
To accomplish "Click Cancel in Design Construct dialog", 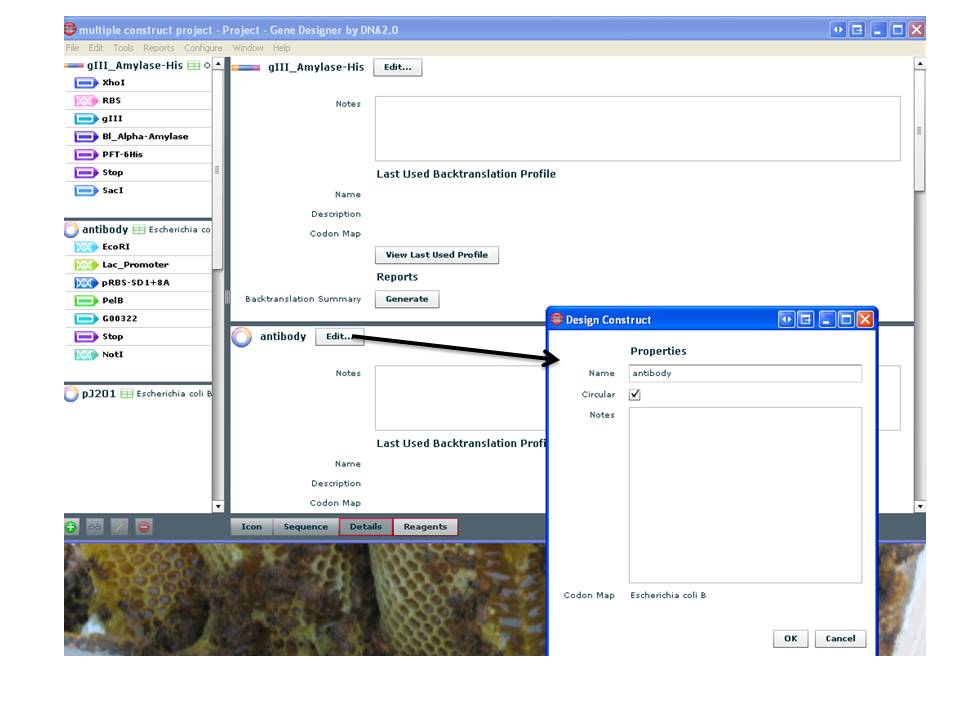I will tap(841, 639).
